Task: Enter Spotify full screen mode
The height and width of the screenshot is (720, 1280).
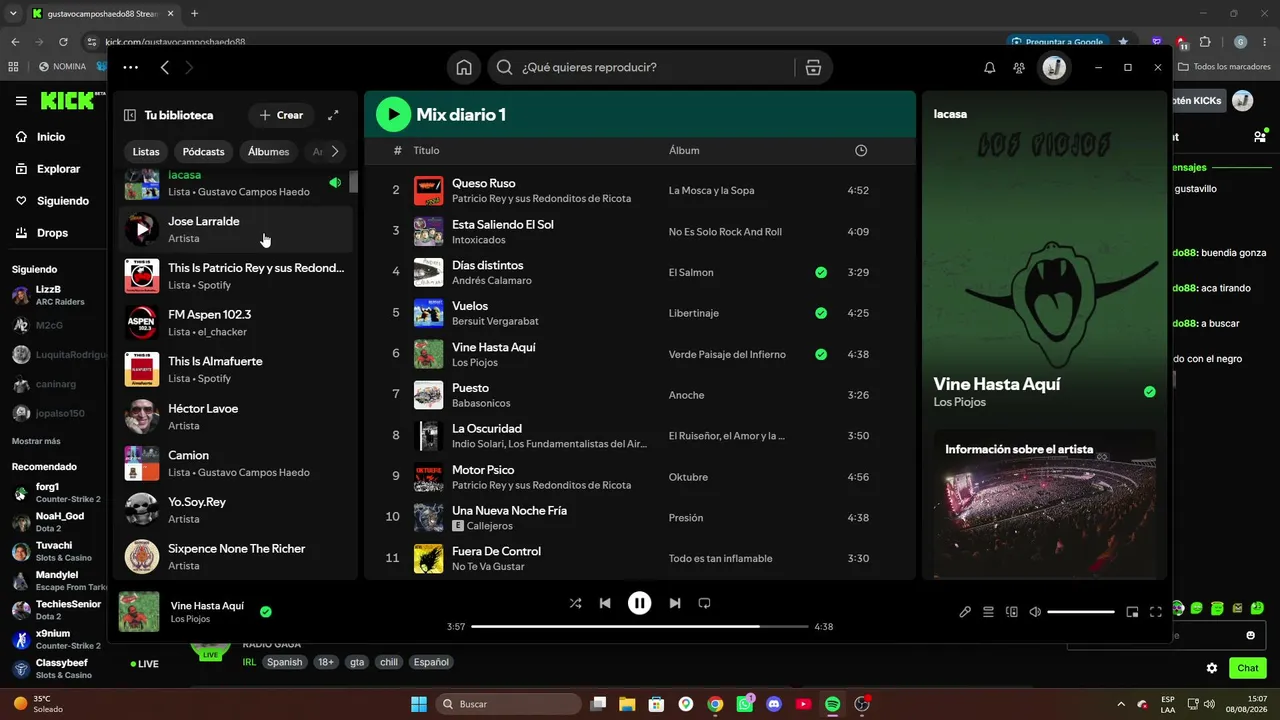Action: coord(1156,612)
